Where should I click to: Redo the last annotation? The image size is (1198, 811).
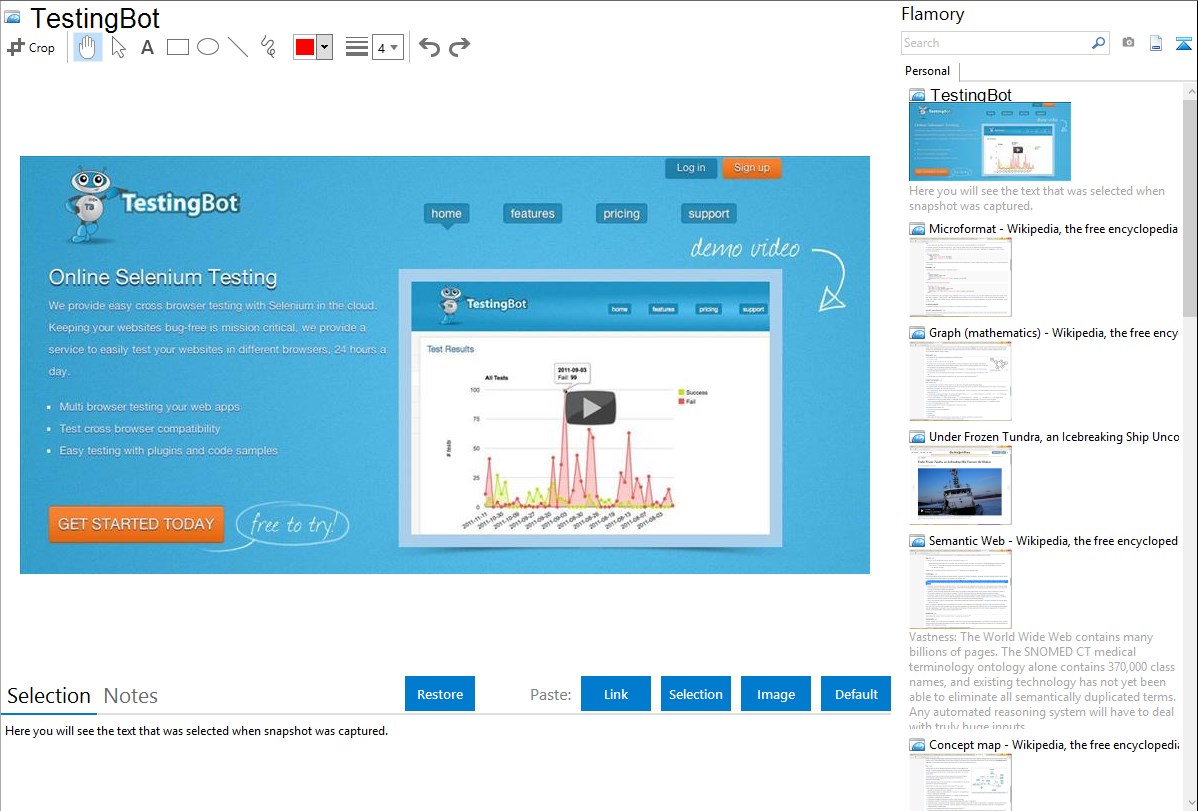click(459, 47)
